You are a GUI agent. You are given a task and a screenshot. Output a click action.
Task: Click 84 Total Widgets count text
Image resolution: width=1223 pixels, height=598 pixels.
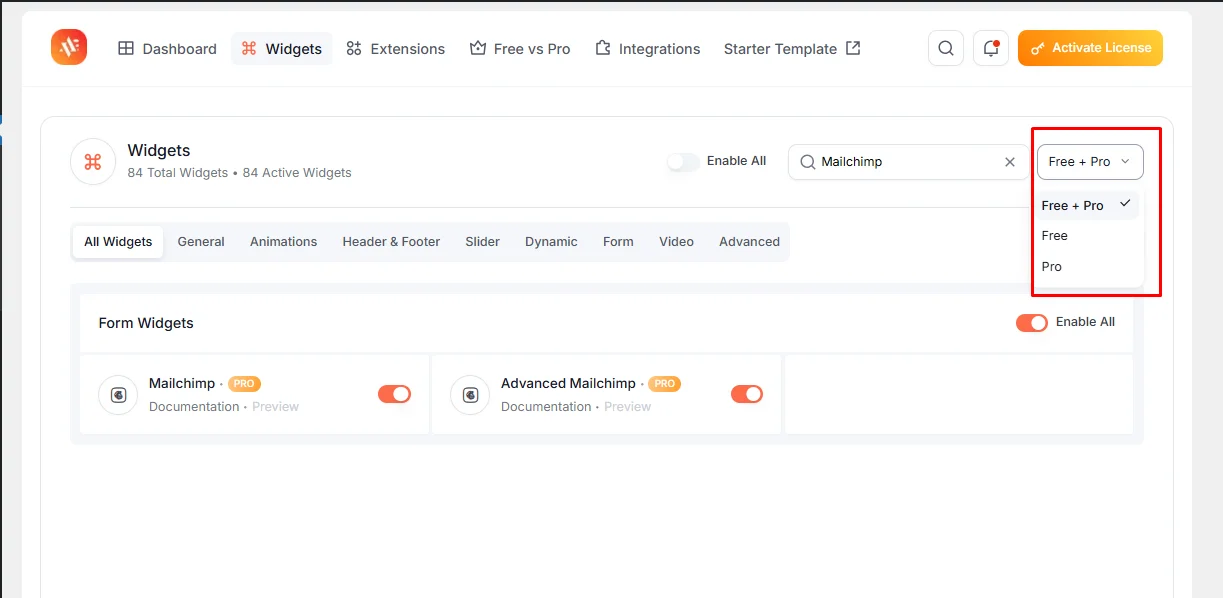(177, 173)
